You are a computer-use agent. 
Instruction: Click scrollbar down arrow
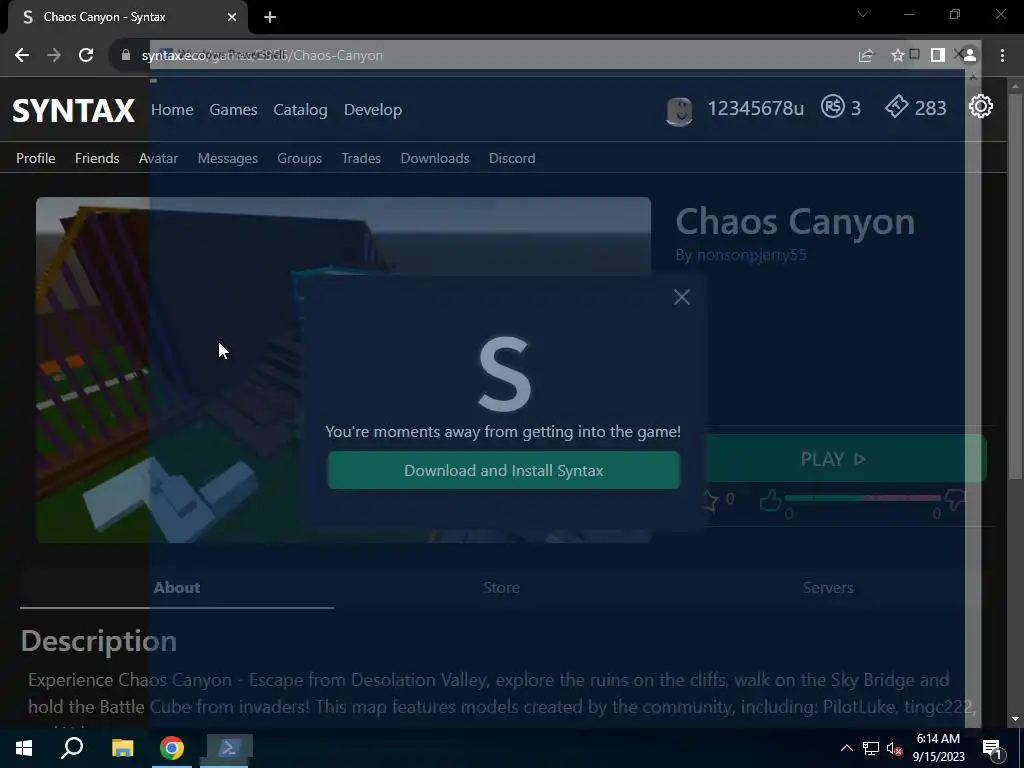pyautogui.click(x=1015, y=719)
